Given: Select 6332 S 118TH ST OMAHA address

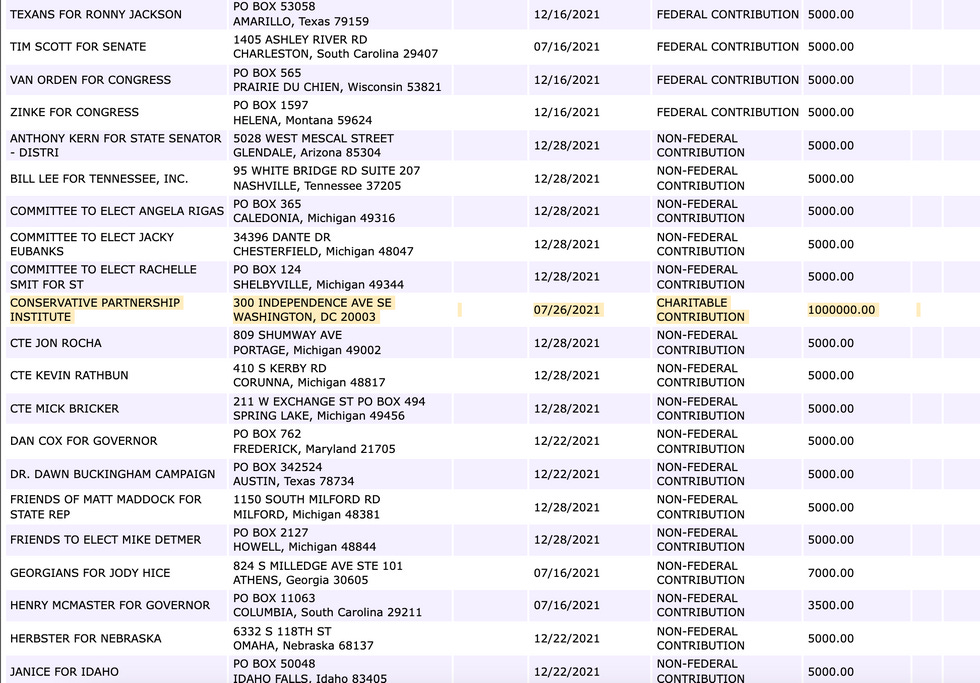Looking at the screenshot, I should click(x=303, y=639).
